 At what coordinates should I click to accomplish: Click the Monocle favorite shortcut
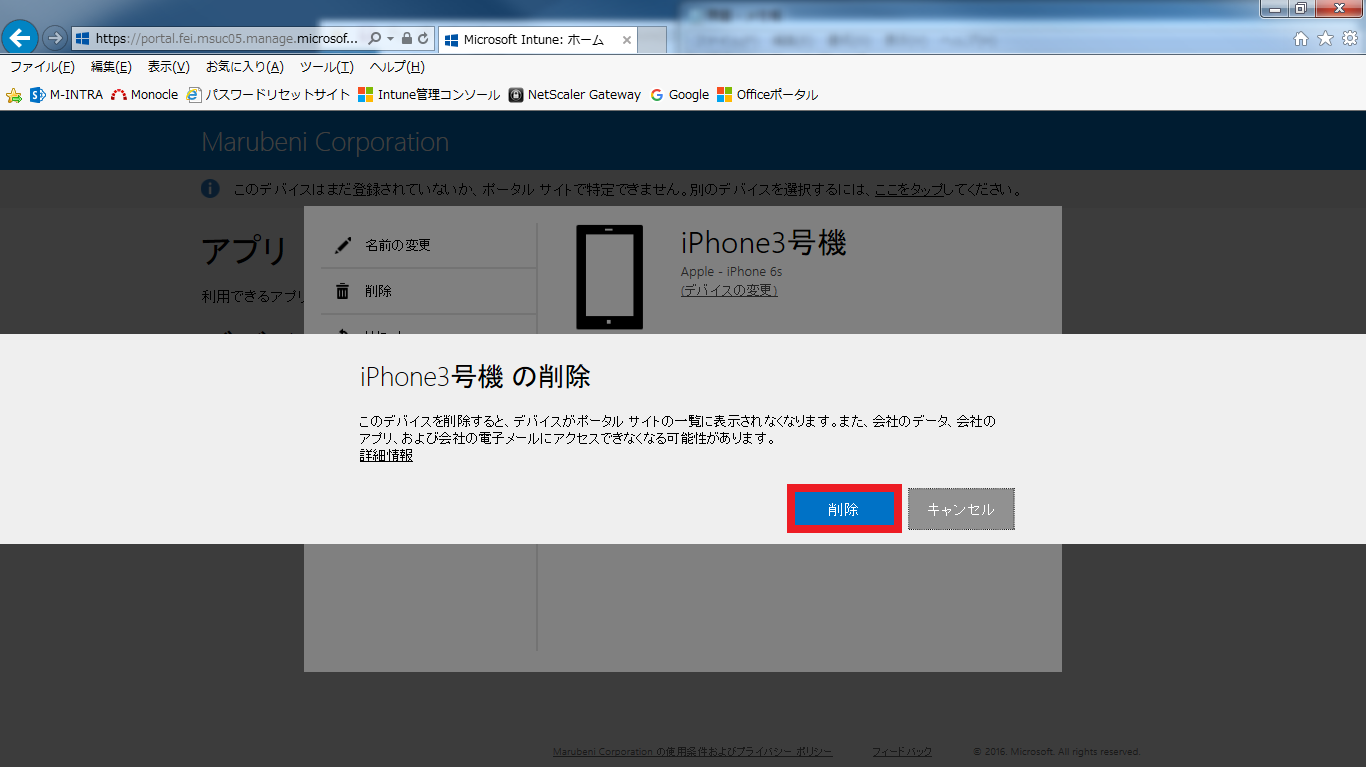(143, 95)
